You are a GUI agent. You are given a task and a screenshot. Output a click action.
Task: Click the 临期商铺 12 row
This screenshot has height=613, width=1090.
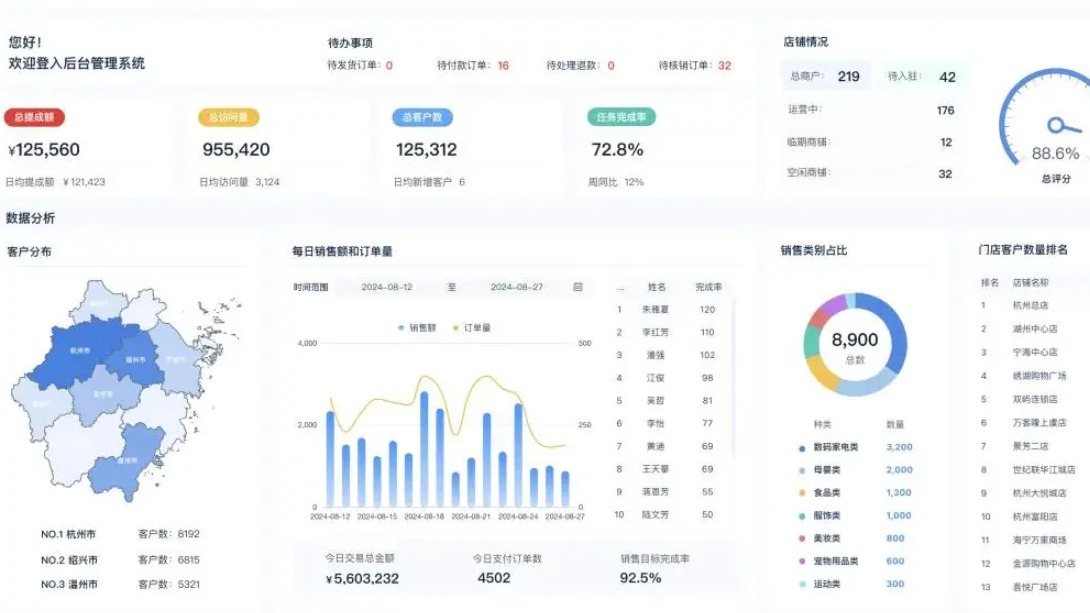(x=871, y=142)
